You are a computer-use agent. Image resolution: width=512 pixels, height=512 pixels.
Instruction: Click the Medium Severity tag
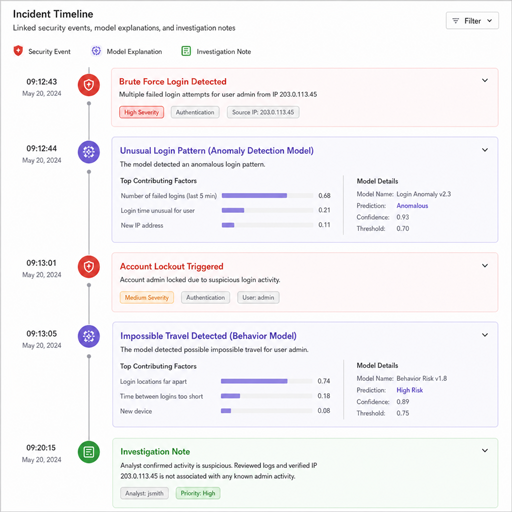[x=147, y=297]
